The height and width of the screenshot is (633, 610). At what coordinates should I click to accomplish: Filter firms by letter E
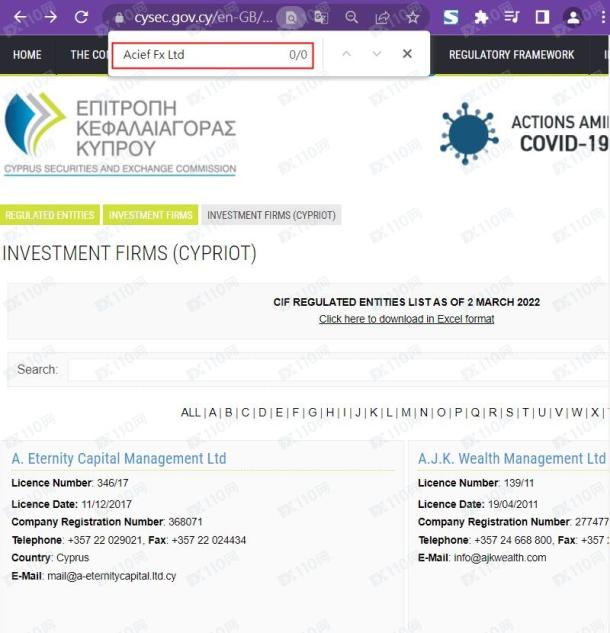pos(279,413)
